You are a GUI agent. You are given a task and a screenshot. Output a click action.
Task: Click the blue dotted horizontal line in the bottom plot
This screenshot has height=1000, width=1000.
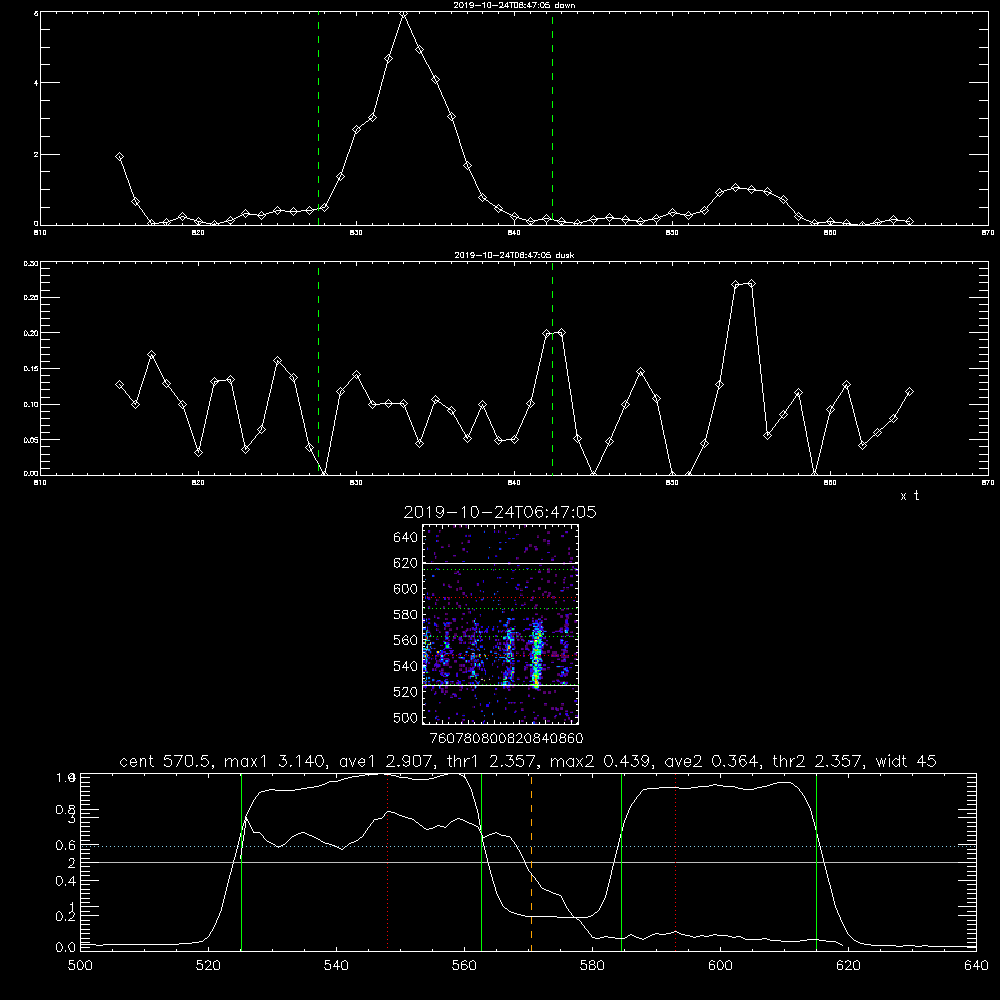point(528,846)
